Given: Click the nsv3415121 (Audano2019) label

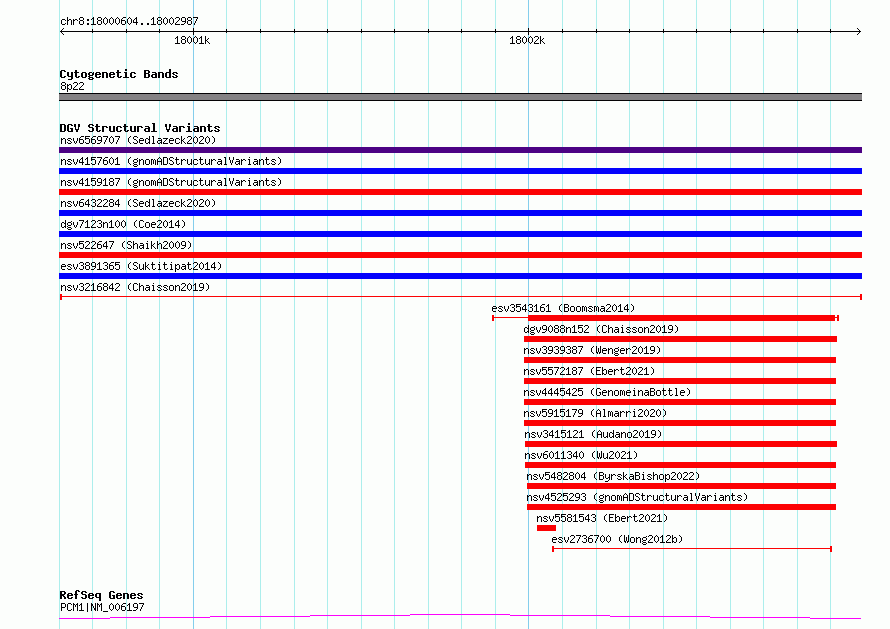Looking at the screenshot, I should click(593, 434).
